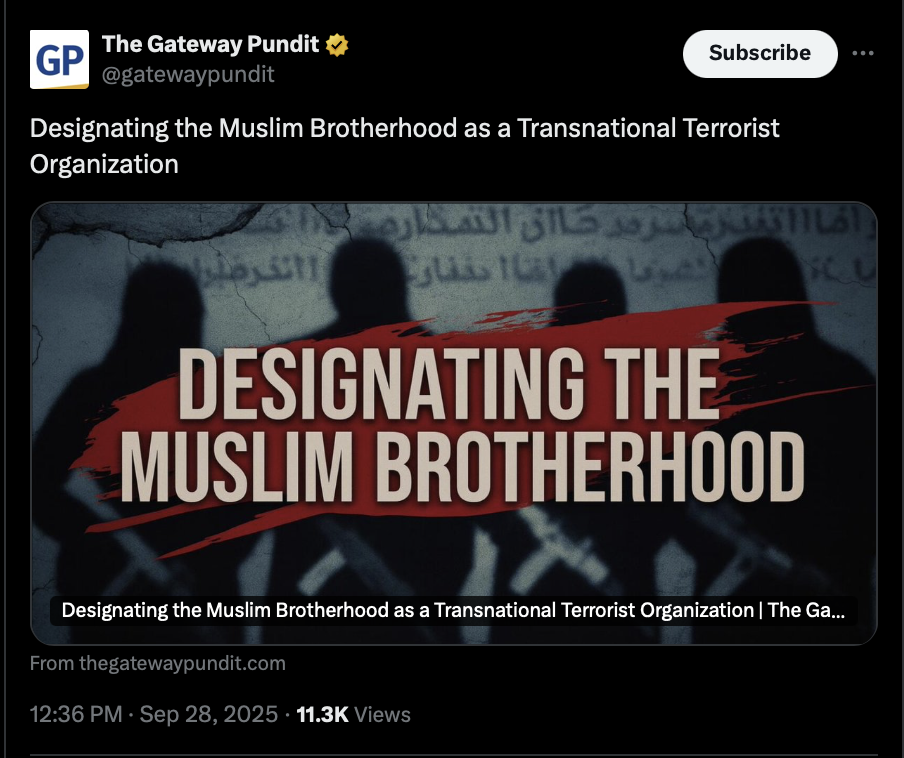The width and height of the screenshot is (904, 758).
Task: Click the word Organization in the post text
Action: (x=104, y=164)
